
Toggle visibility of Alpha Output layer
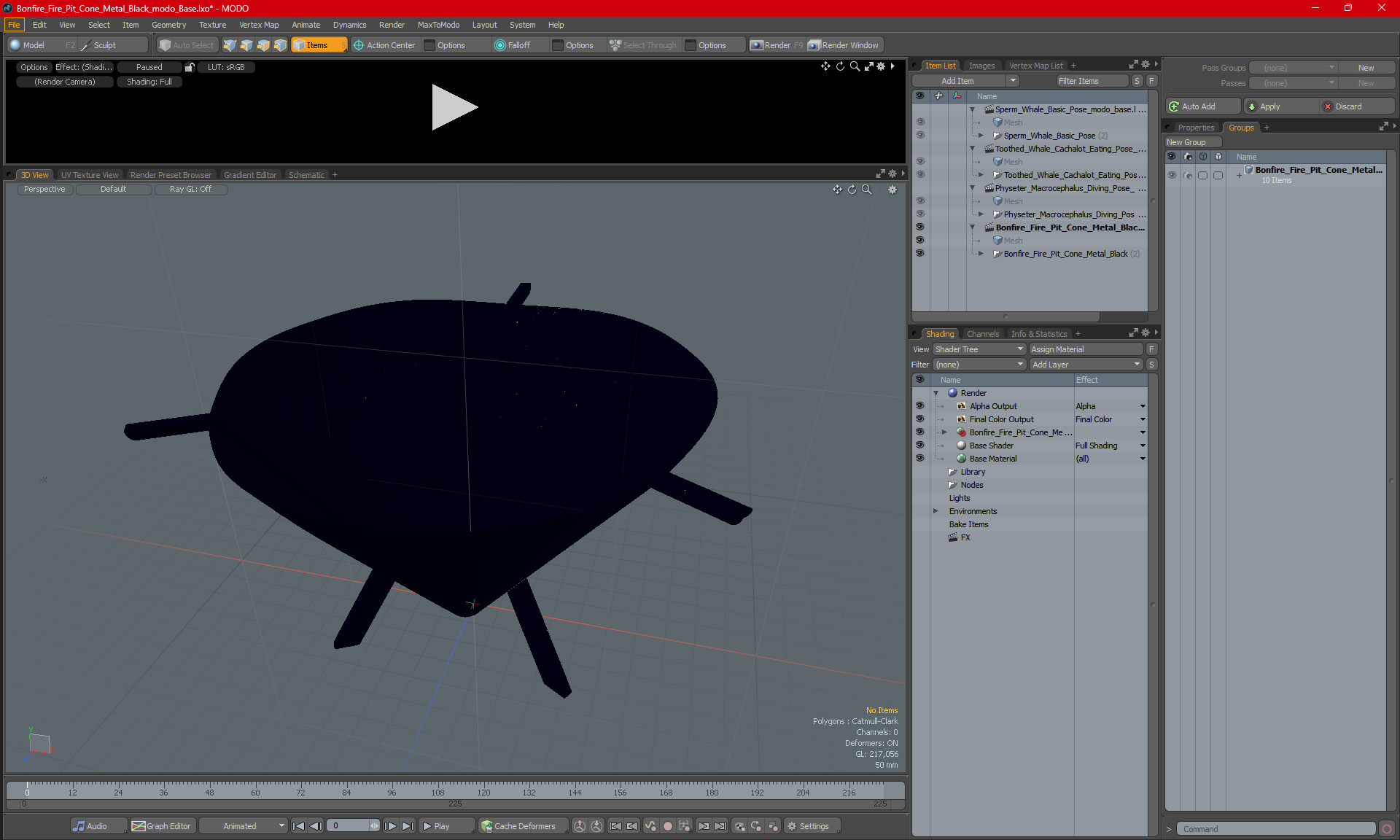click(x=920, y=406)
